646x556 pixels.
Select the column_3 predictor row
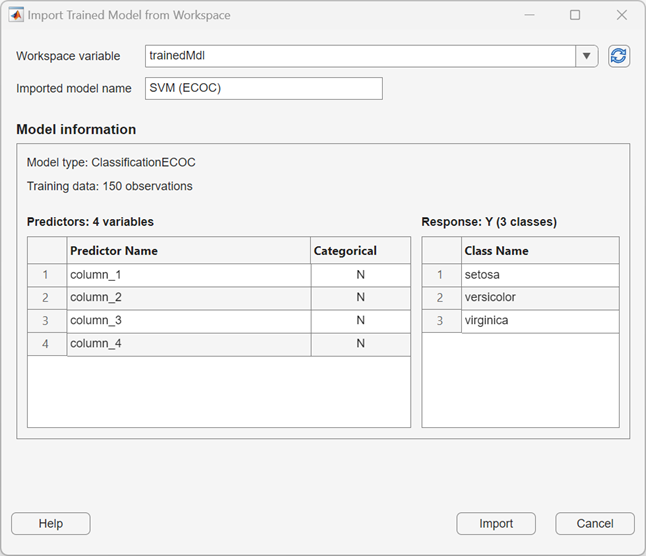coord(188,321)
